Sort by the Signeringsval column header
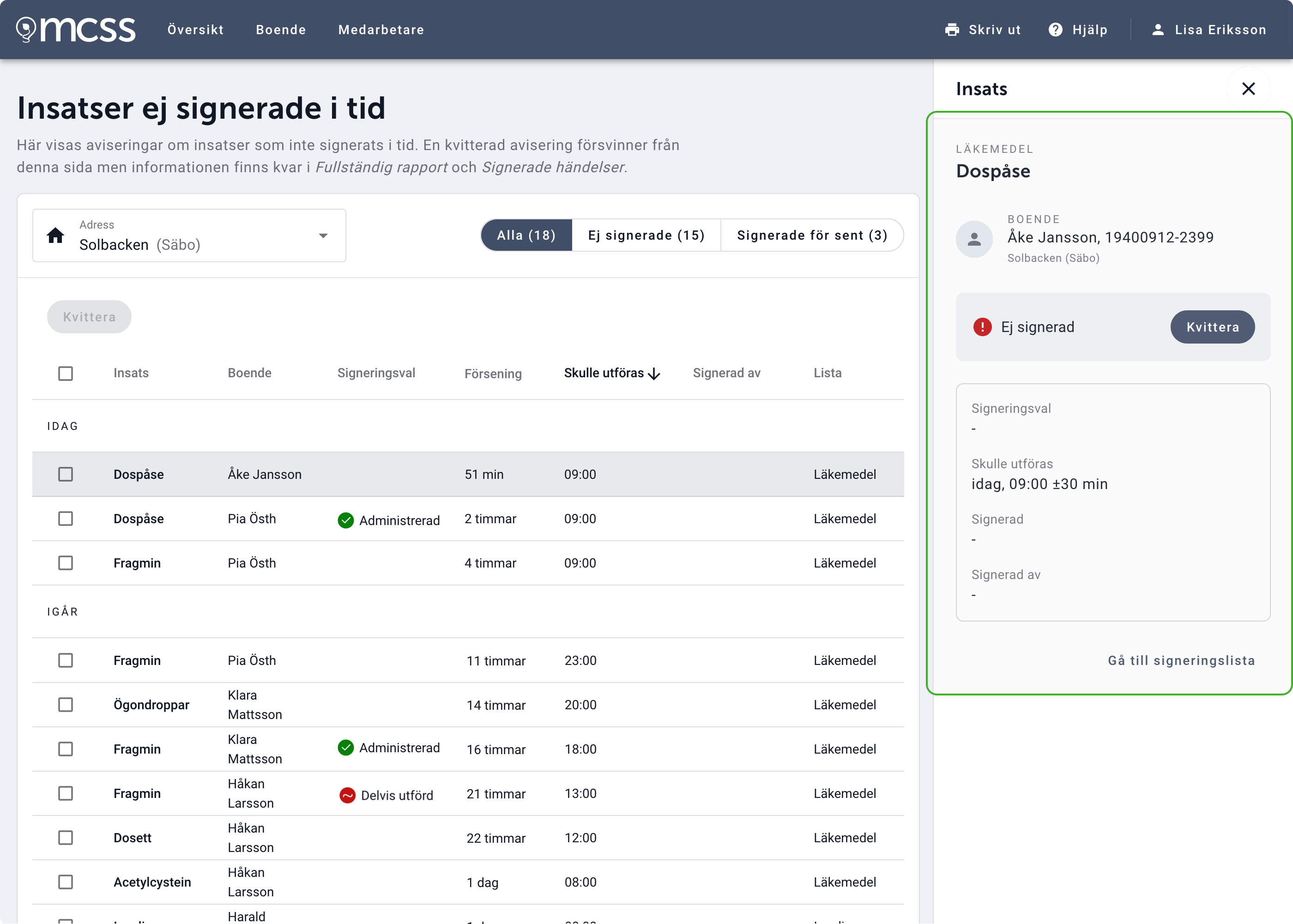1293x924 pixels. pyautogui.click(x=376, y=373)
